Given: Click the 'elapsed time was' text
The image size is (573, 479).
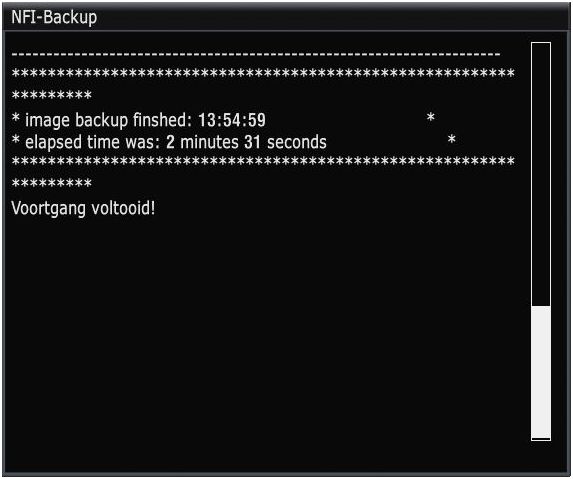Looking at the screenshot, I should tap(92, 142).
